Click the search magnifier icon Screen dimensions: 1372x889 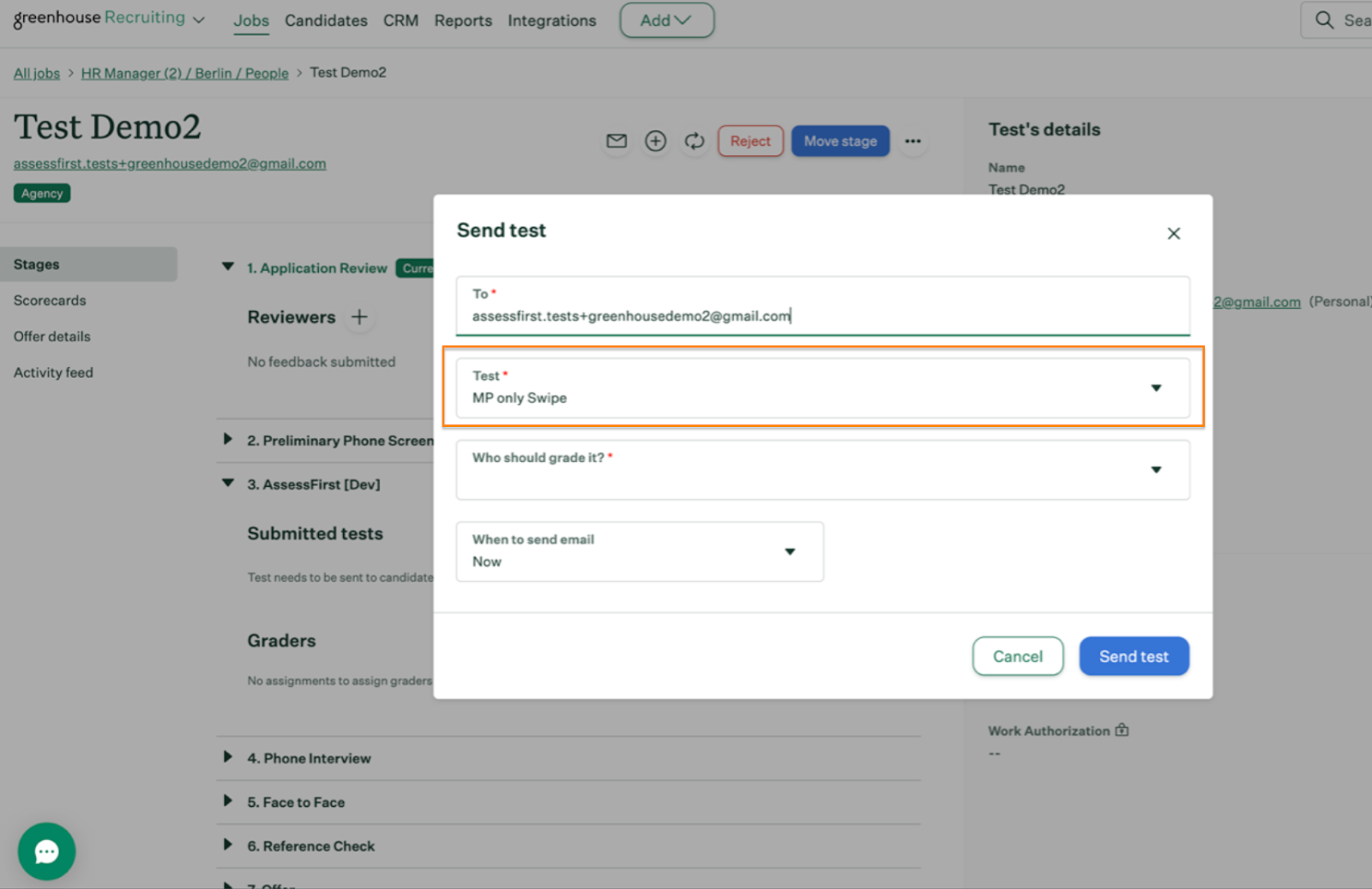coord(1324,20)
